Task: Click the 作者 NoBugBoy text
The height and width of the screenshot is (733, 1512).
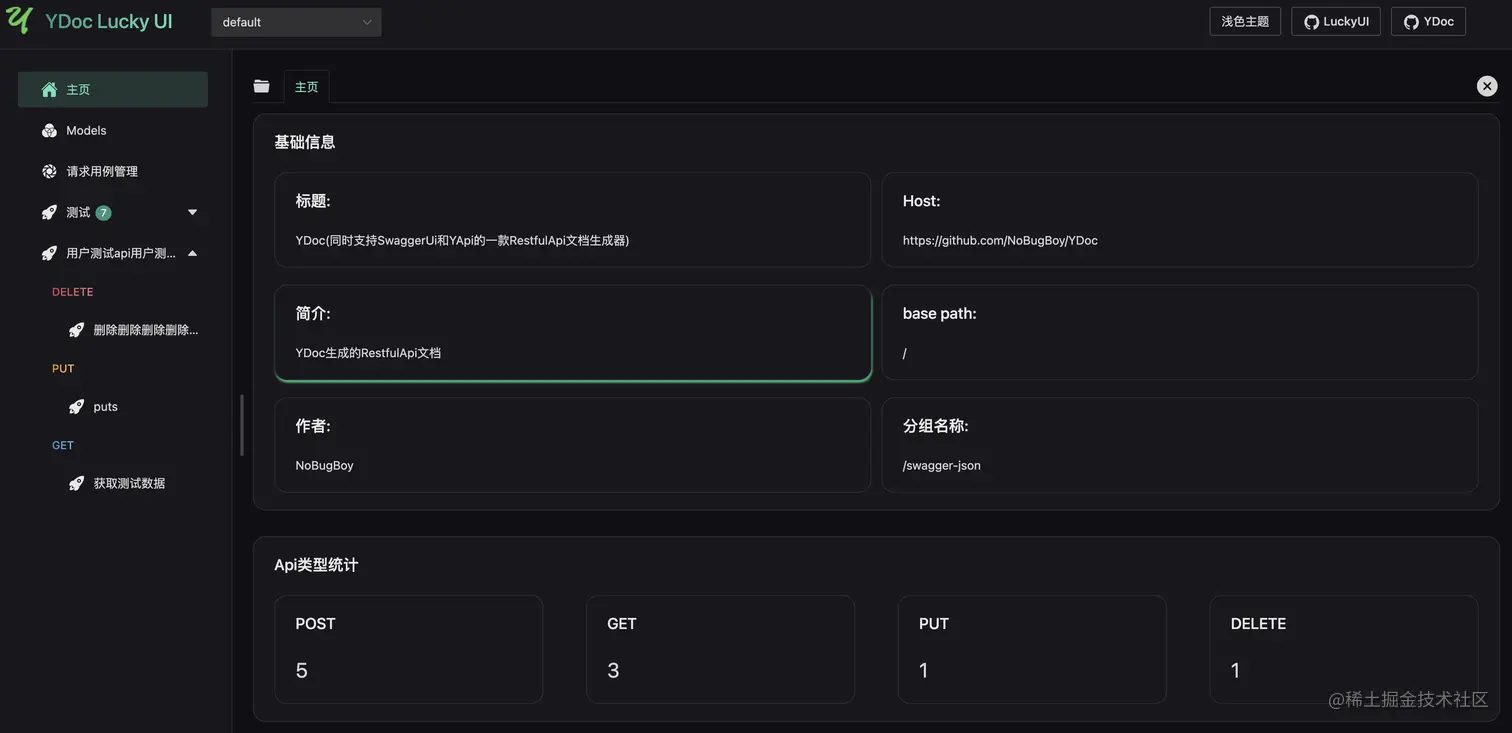Action: click(324, 466)
